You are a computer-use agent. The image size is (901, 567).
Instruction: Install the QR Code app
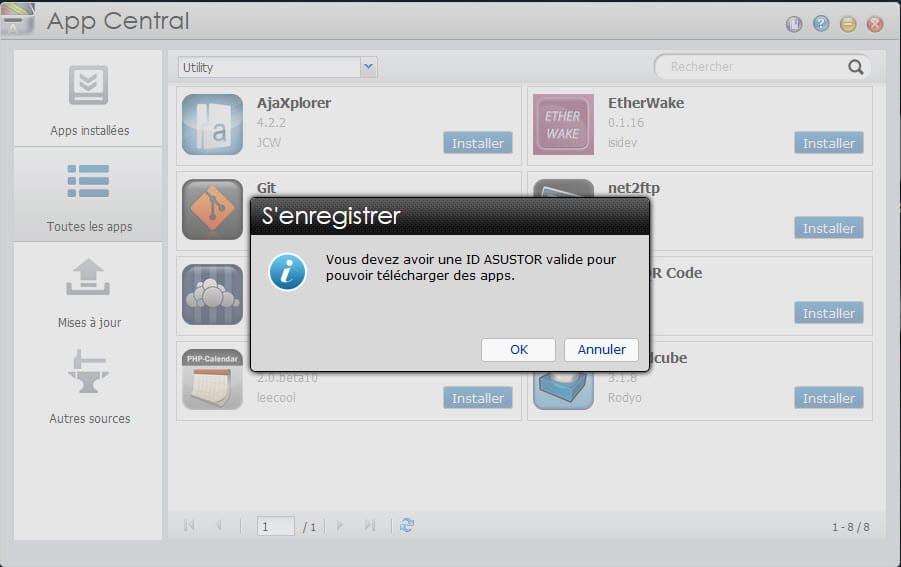[x=829, y=313]
